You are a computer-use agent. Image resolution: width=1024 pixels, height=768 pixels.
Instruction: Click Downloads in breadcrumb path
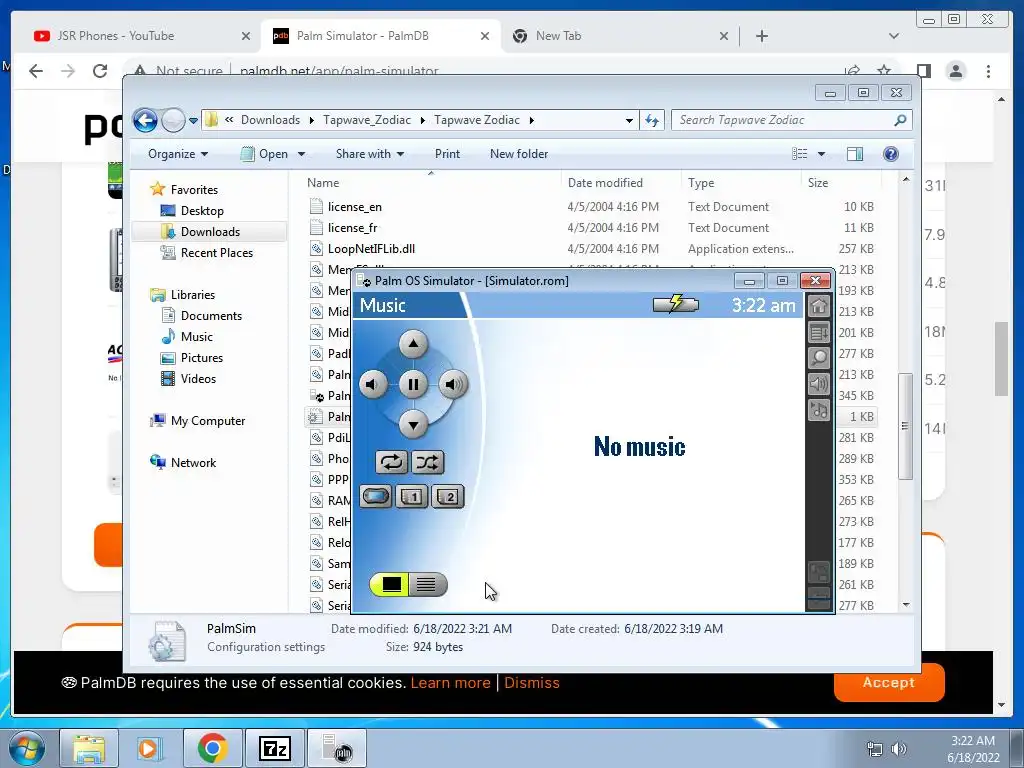click(270, 120)
